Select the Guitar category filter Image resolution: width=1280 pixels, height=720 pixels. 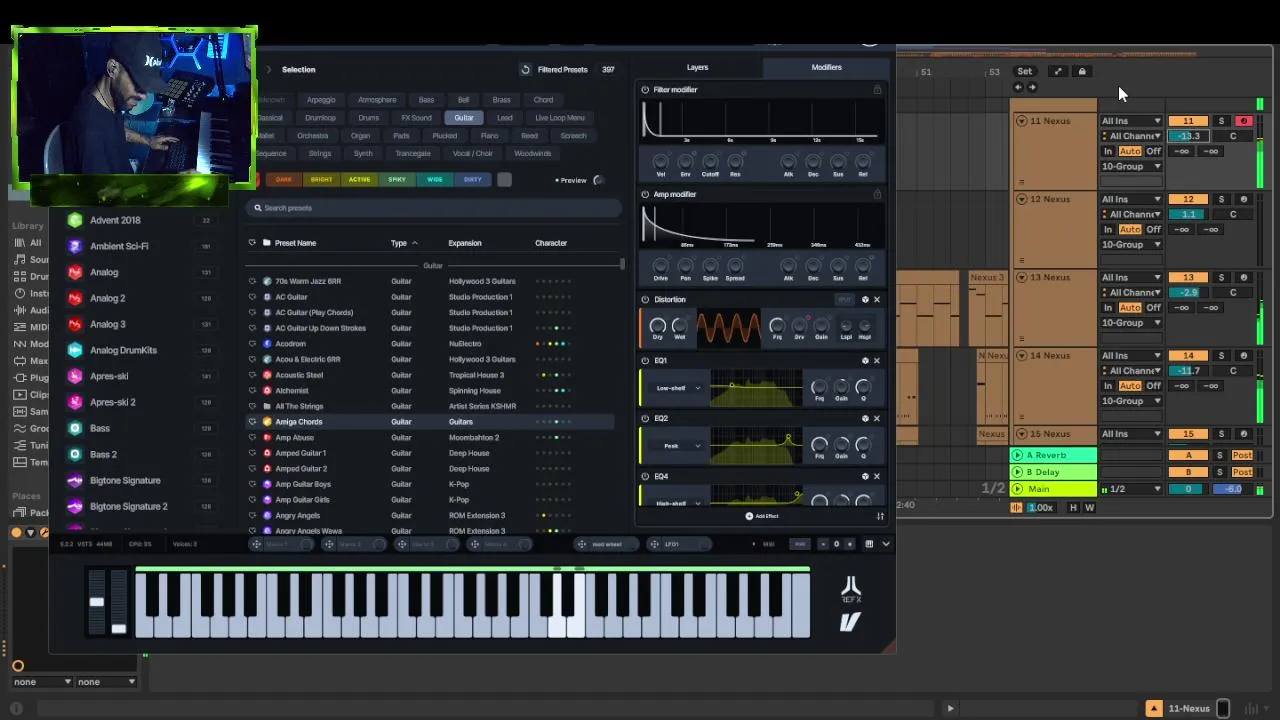coord(464,118)
